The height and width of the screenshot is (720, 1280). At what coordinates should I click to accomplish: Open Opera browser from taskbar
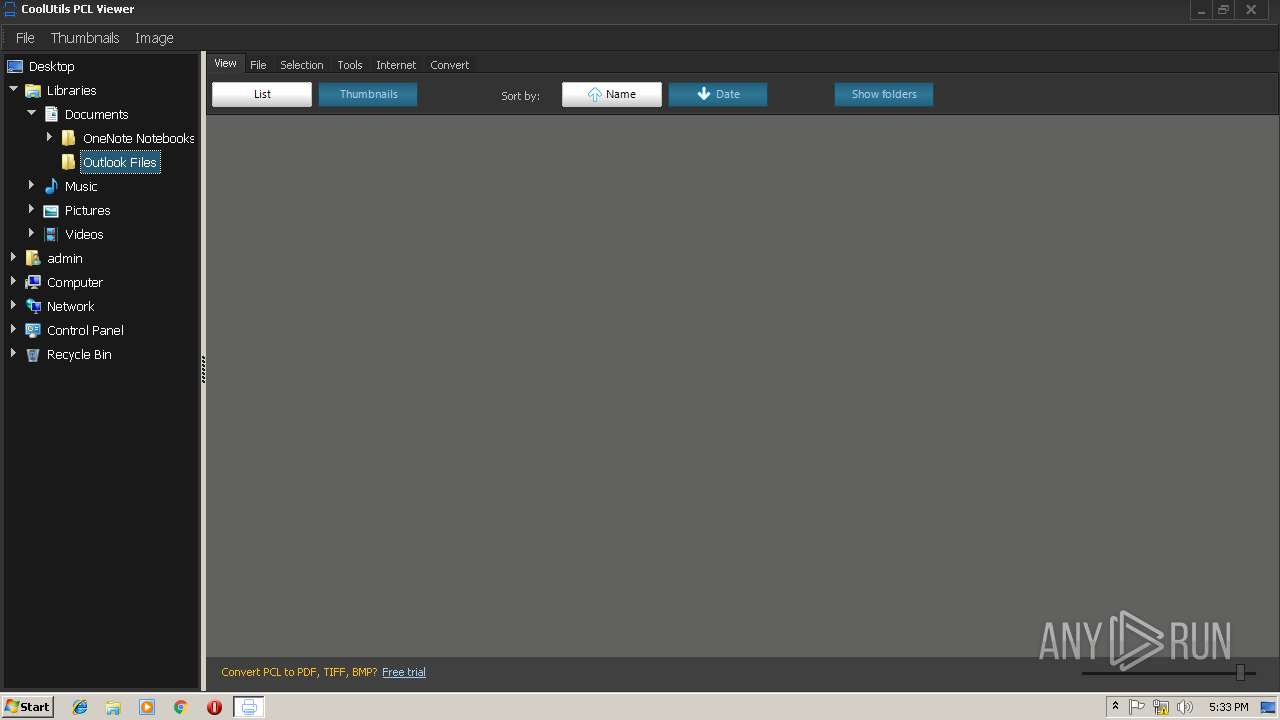tap(214, 707)
